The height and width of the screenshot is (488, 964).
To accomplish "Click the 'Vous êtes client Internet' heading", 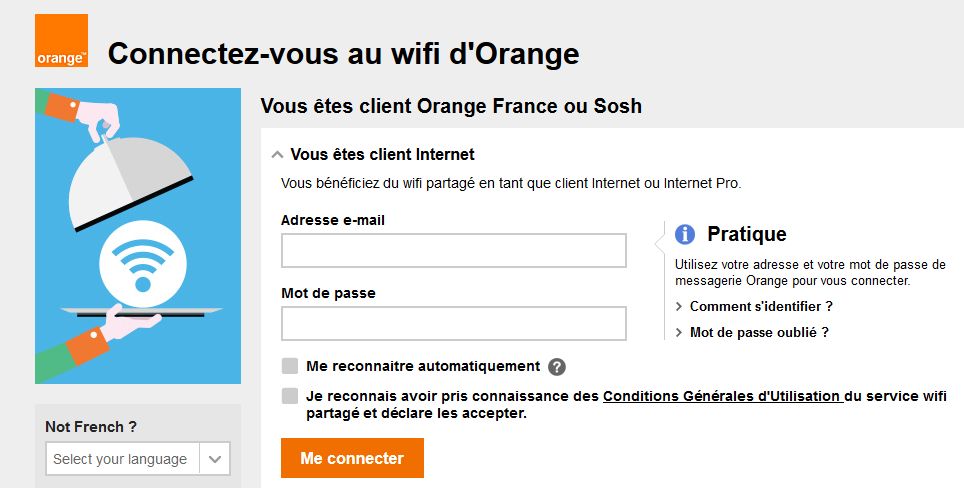I will click(x=382, y=155).
